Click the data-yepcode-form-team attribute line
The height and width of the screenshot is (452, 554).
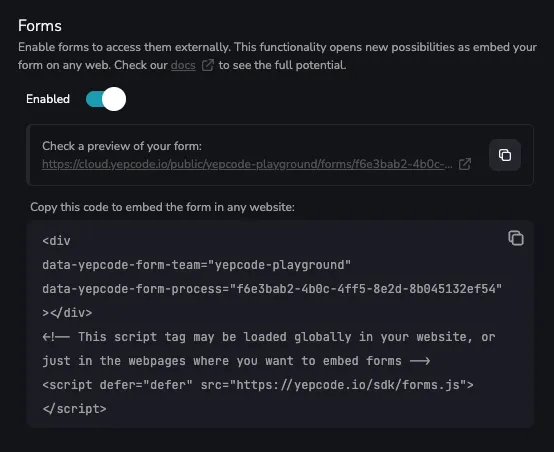coord(196,265)
